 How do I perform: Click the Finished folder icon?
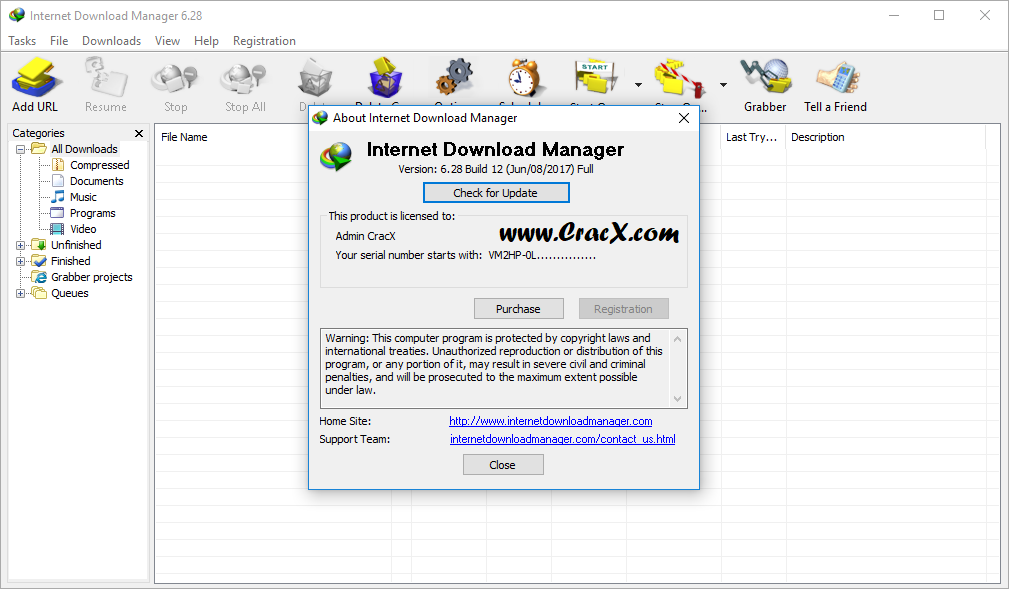(x=39, y=261)
